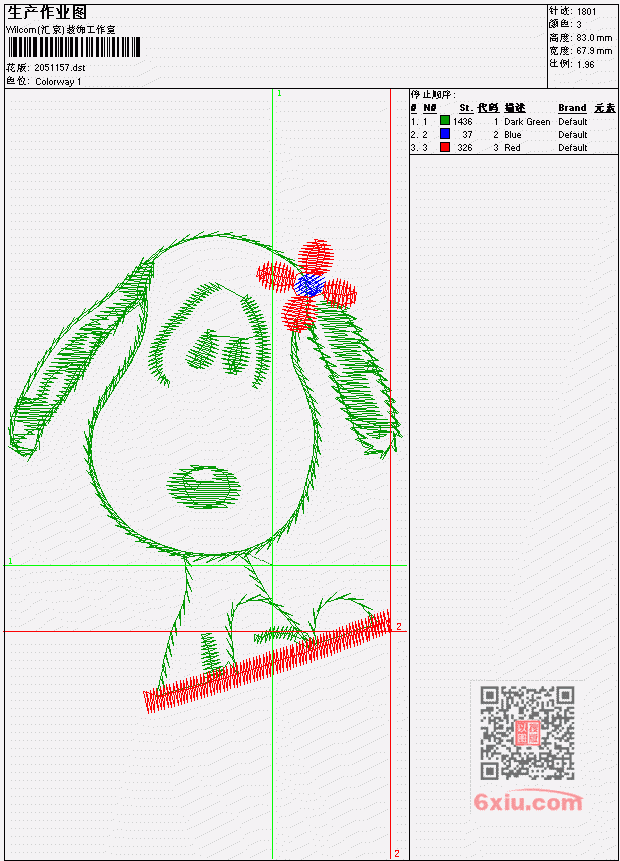Select the 'Blue' description text
This screenshot has height=861, width=620.
(x=512, y=135)
